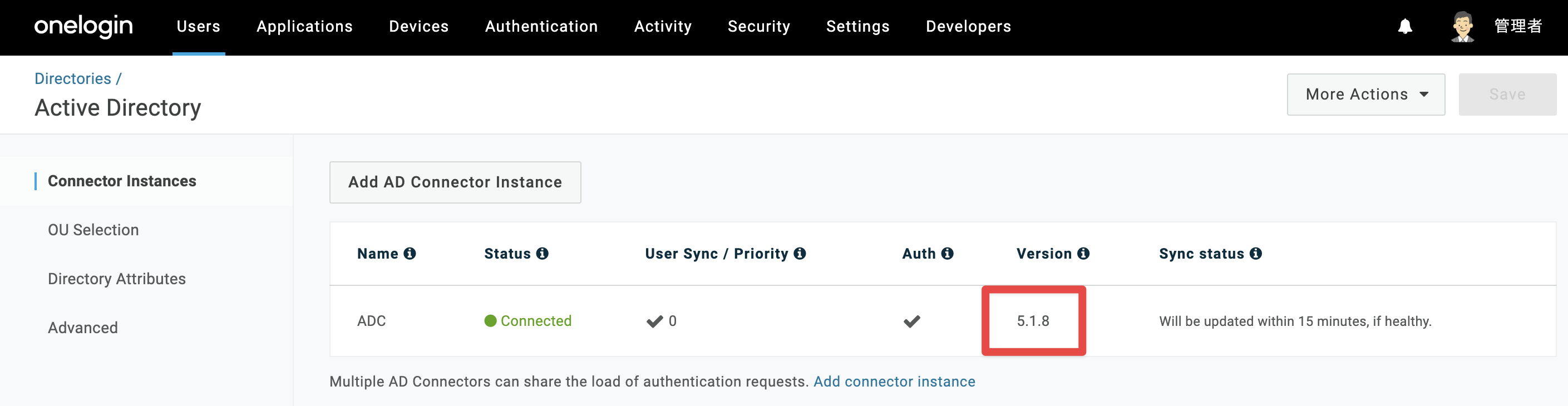1568x406 pixels.
Task: Click the Version column header
Action: pos(1044,253)
